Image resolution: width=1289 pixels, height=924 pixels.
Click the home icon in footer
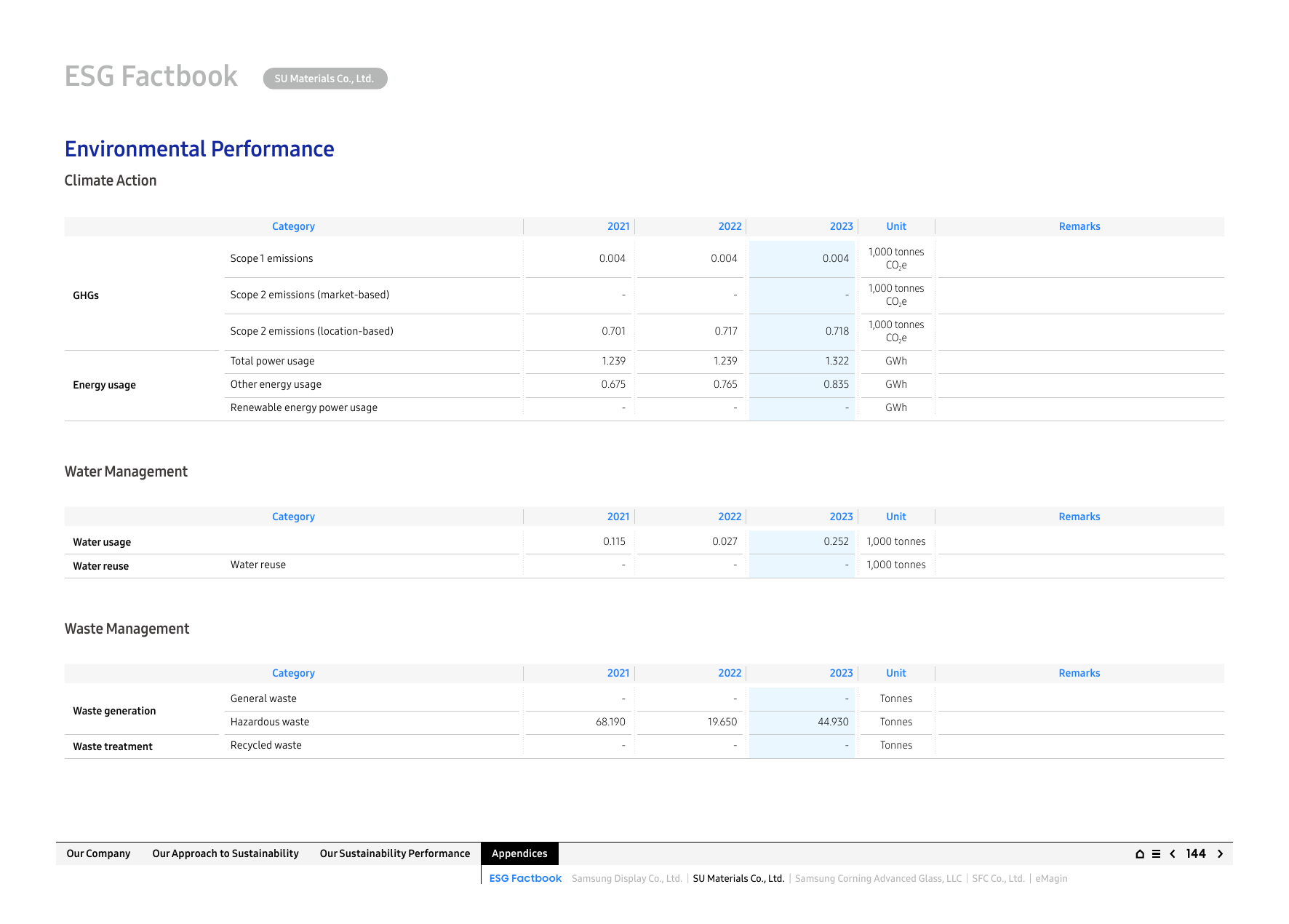pos(1140,854)
